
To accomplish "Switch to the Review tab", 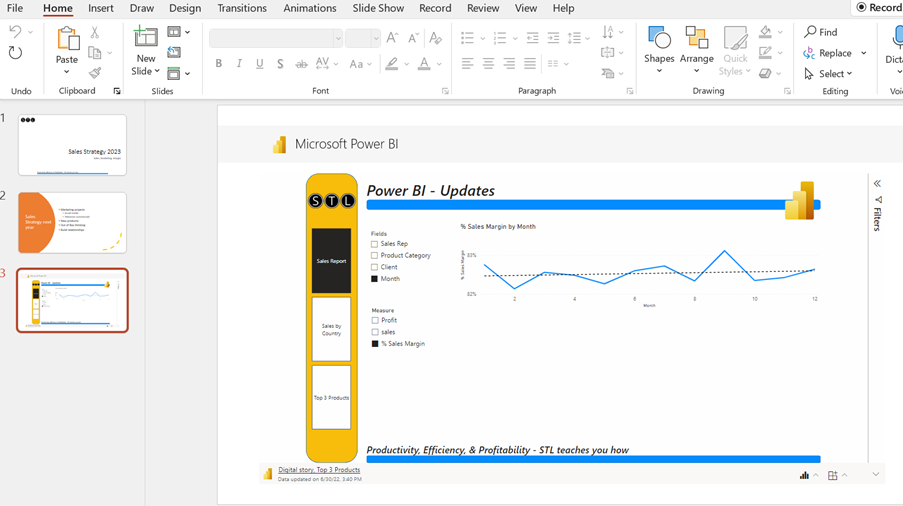I will 483,8.
